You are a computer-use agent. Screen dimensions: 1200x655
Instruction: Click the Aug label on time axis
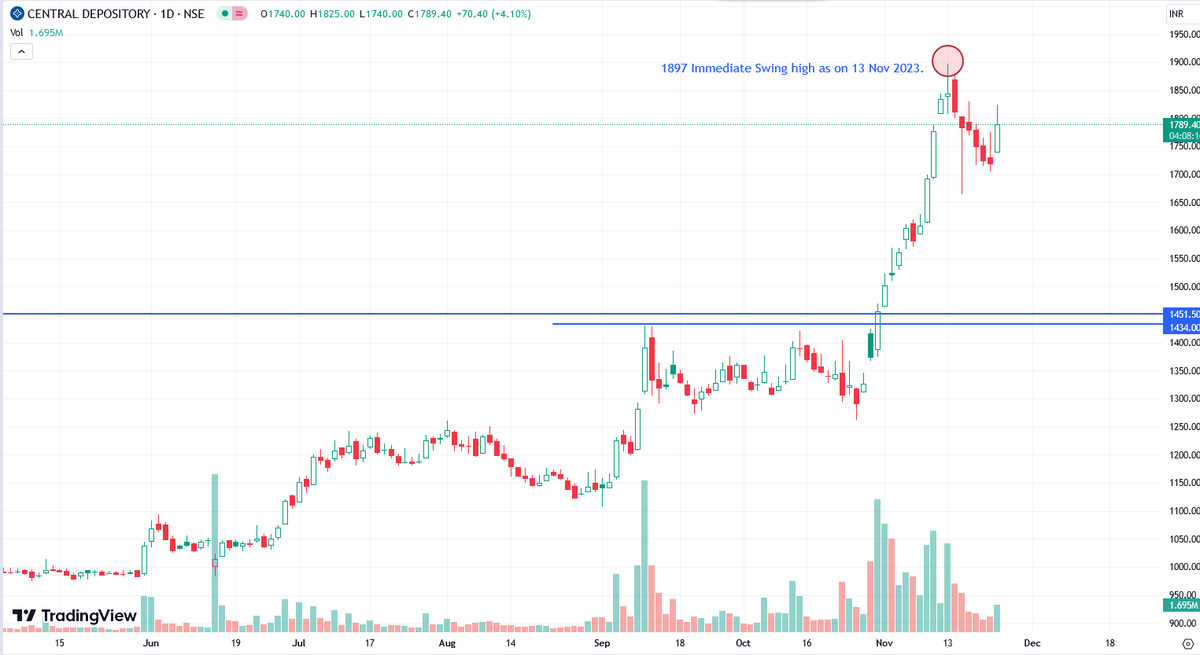coord(446,644)
